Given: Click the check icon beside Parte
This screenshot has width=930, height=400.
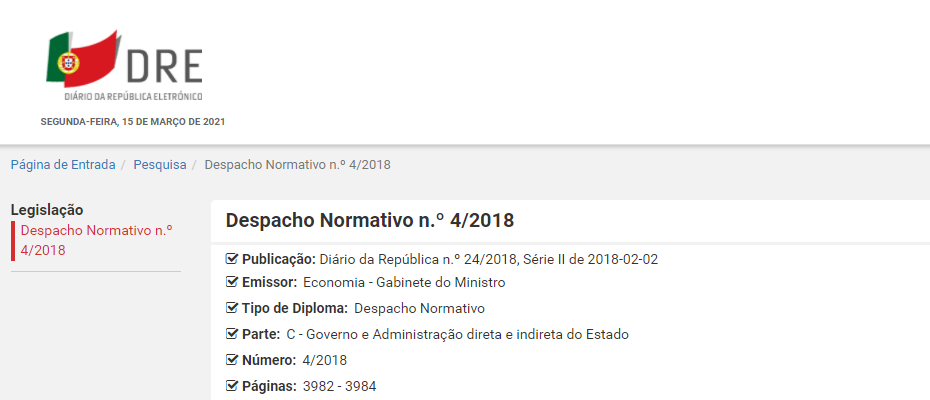Looking at the screenshot, I should 232,334.
